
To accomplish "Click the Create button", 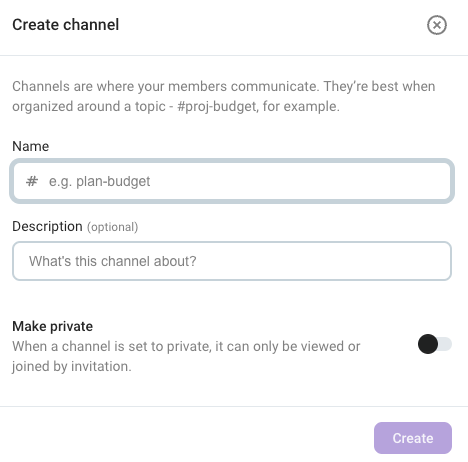I will pyautogui.click(x=413, y=438).
